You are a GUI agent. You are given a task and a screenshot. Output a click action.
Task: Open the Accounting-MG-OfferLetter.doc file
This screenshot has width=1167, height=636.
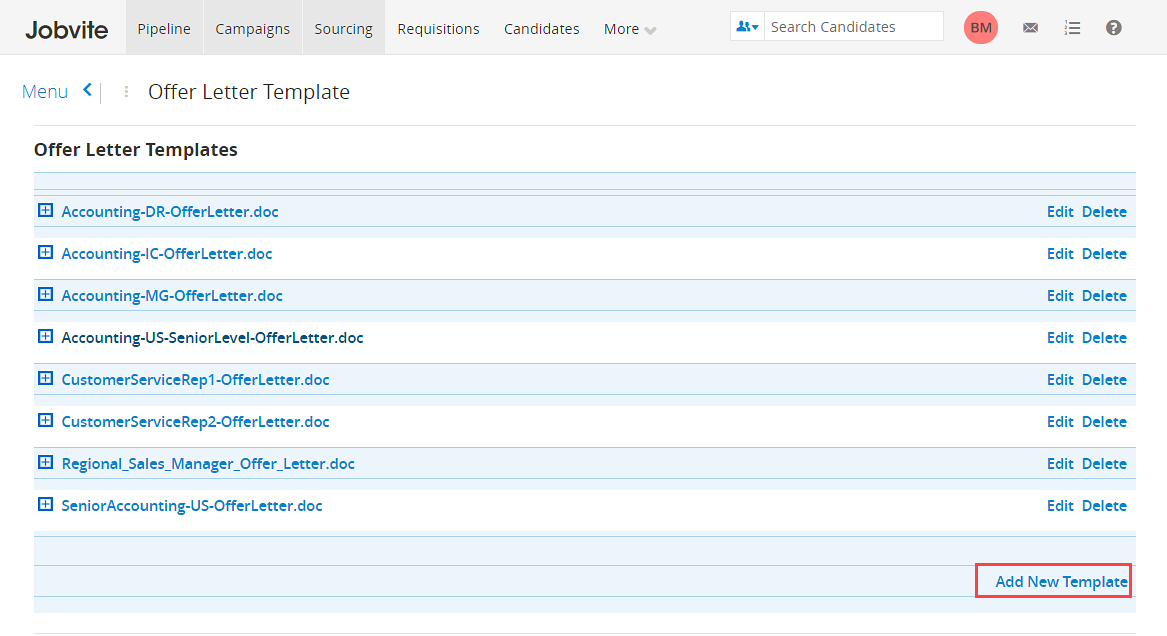(172, 295)
